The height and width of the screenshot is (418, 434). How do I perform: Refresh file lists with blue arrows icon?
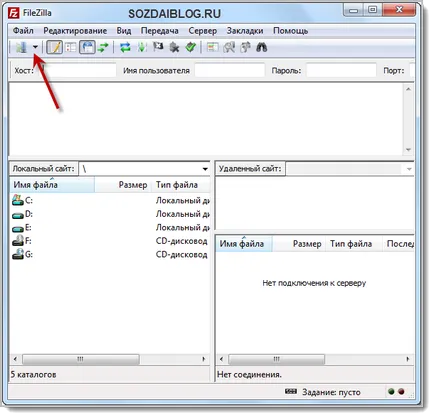coord(125,47)
